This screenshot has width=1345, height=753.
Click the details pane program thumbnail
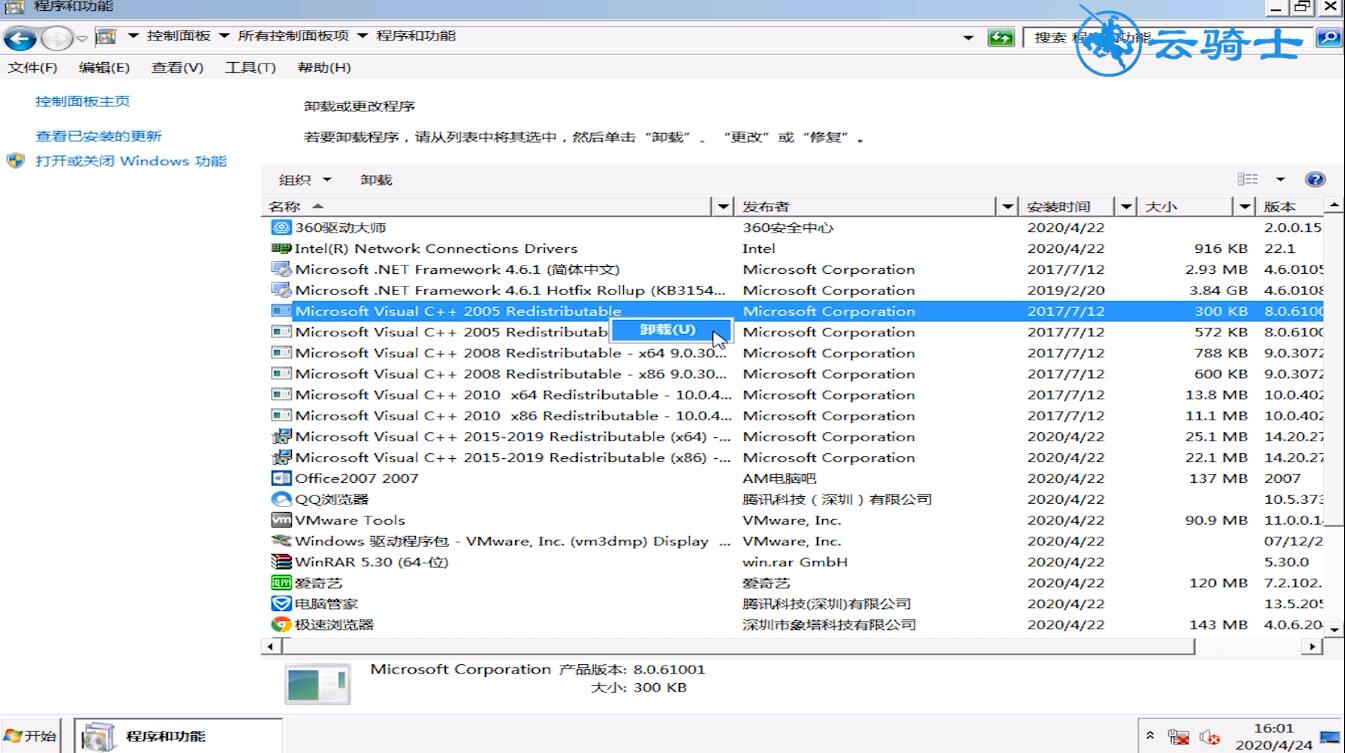317,685
